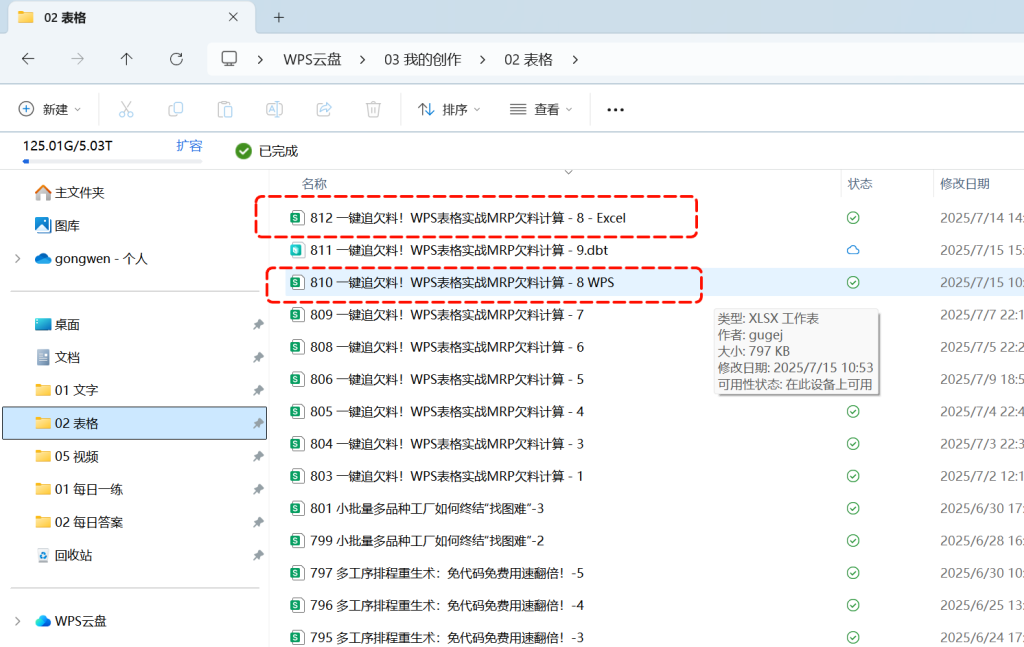Viewport: 1024px width, 647px height.
Task: Click the 03 我的创作 breadcrumb
Action: pyautogui.click(x=423, y=60)
